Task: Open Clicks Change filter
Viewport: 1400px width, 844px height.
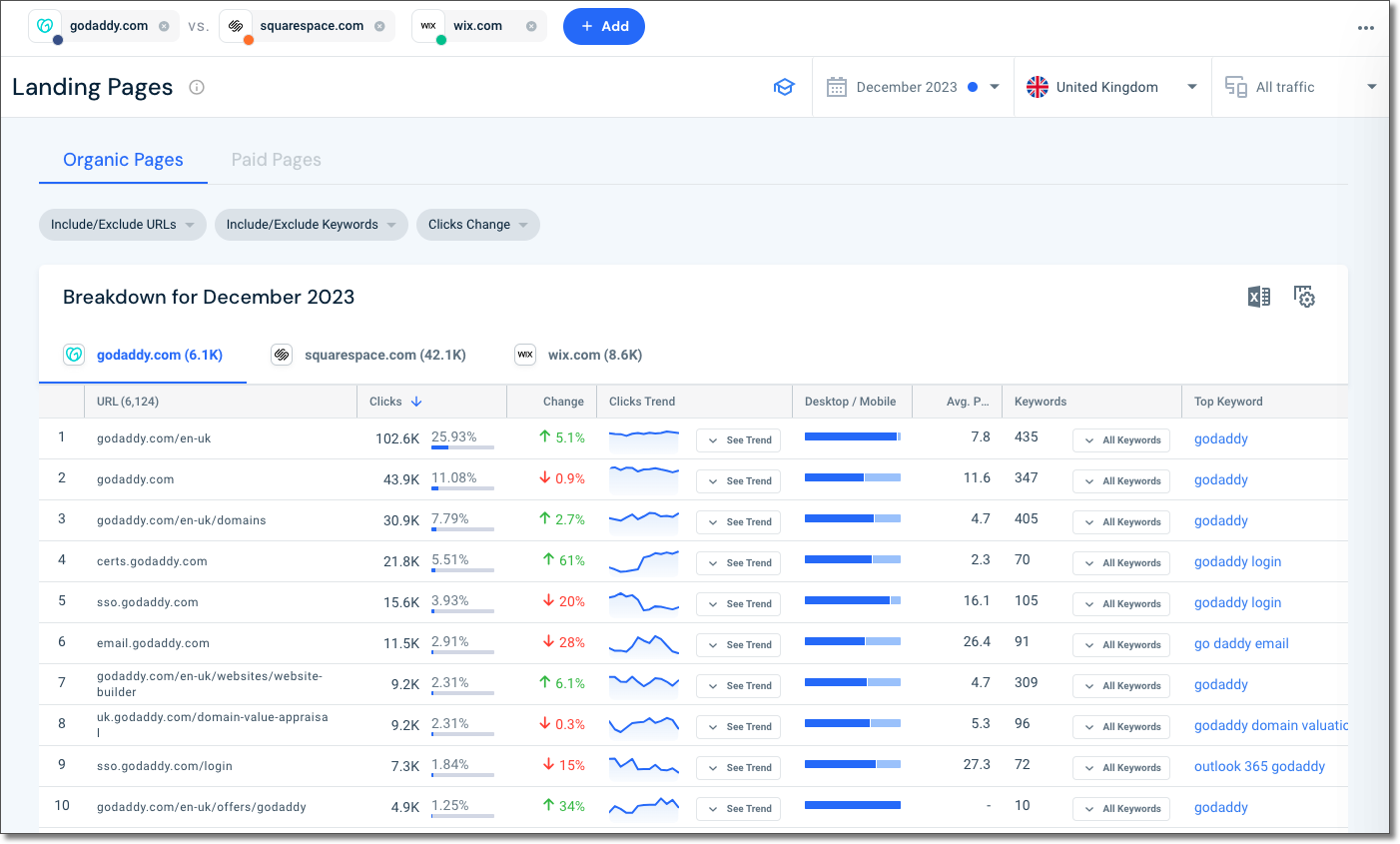Action: (x=478, y=225)
